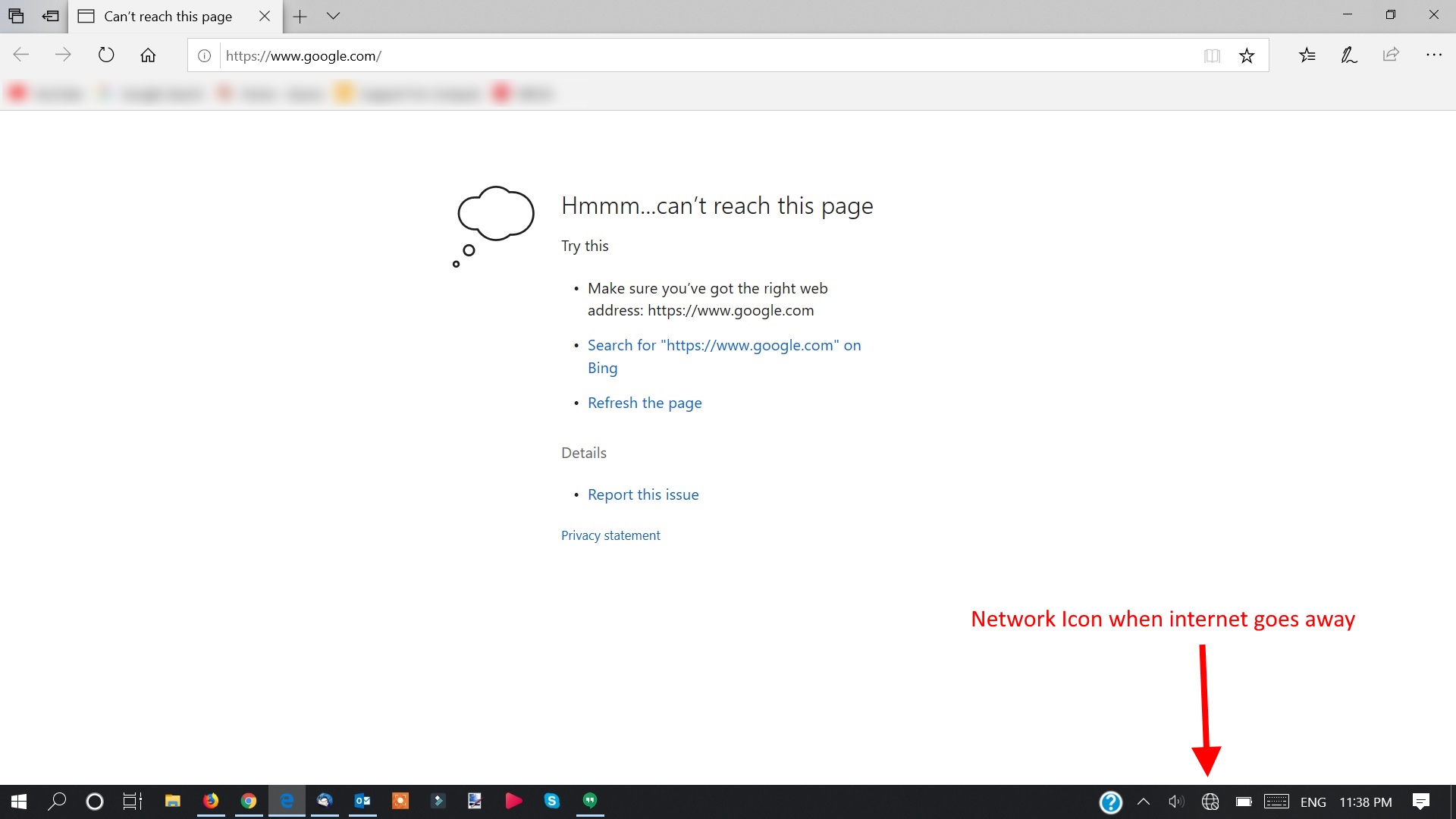Select the Can't reach this page tab
Screen dimensions: 1456x819
pyautogui.click(x=168, y=16)
